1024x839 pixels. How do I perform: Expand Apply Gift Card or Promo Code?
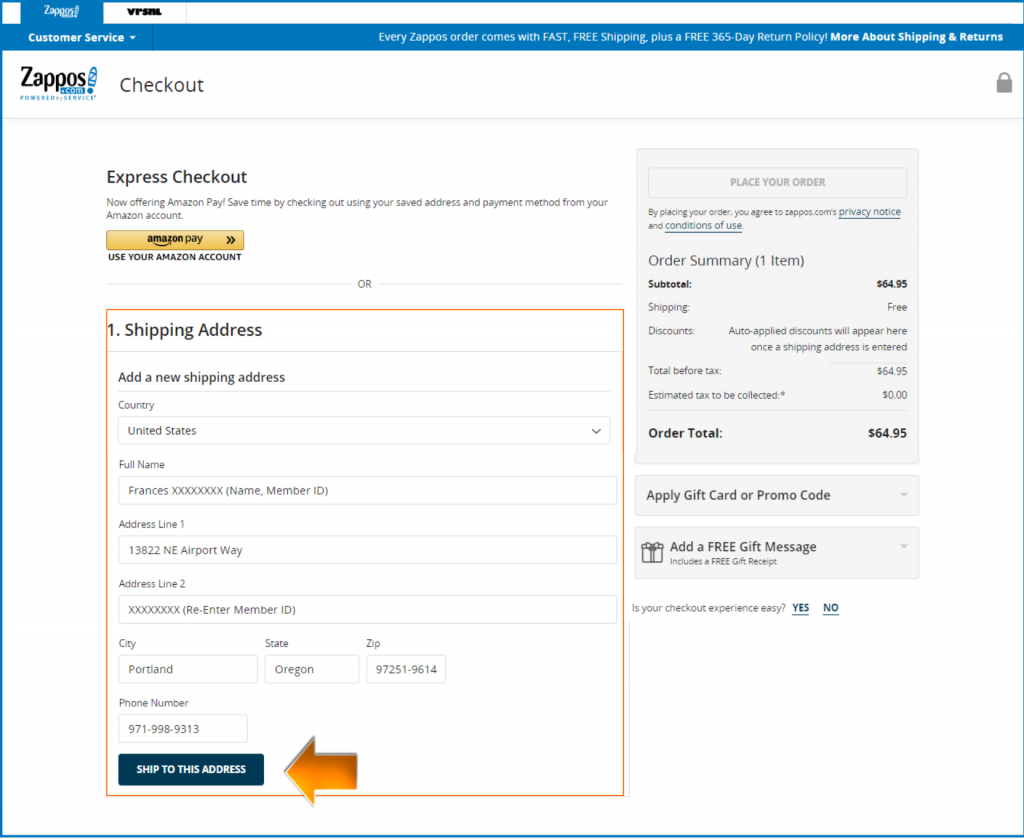click(x=776, y=496)
